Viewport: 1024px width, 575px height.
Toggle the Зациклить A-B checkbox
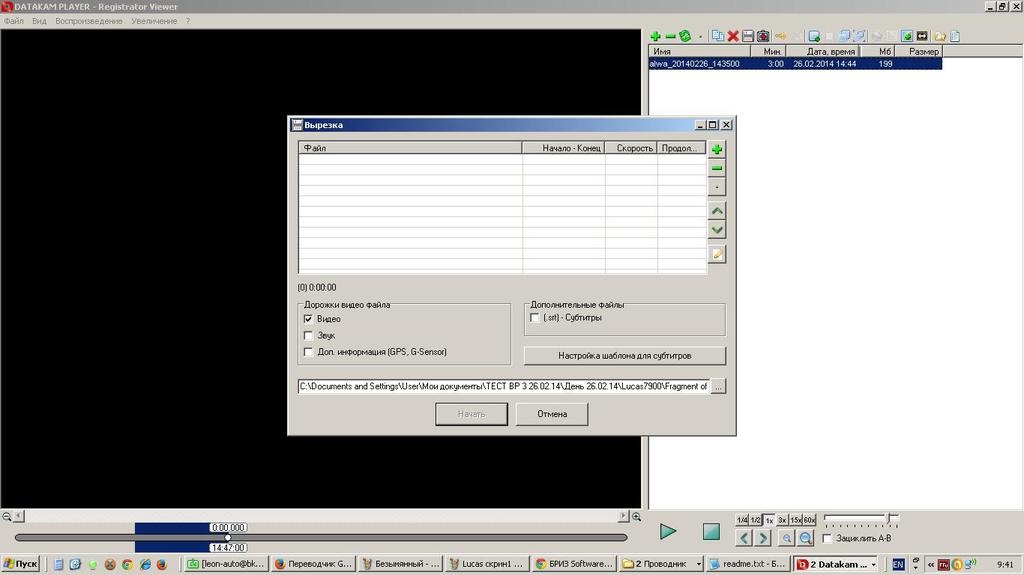pos(826,538)
